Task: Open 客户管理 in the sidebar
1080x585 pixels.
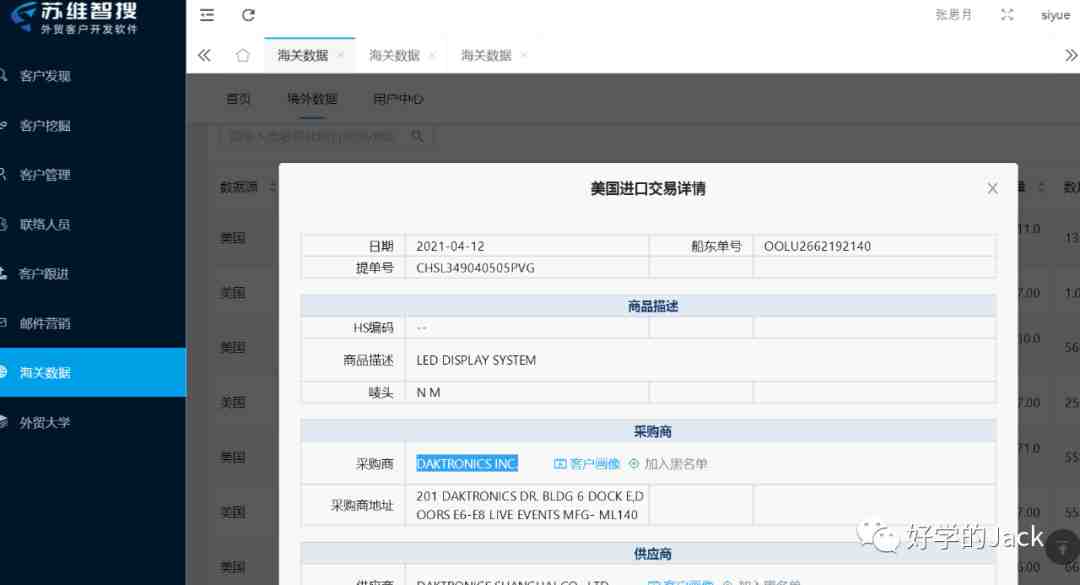Action: coord(45,175)
